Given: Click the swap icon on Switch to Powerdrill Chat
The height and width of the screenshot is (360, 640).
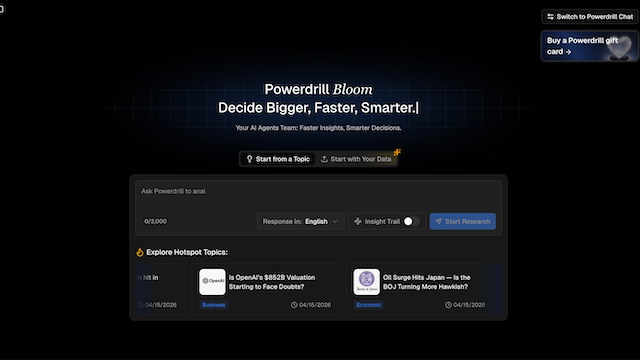Looking at the screenshot, I should pyautogui.click(x=550, y=17).
